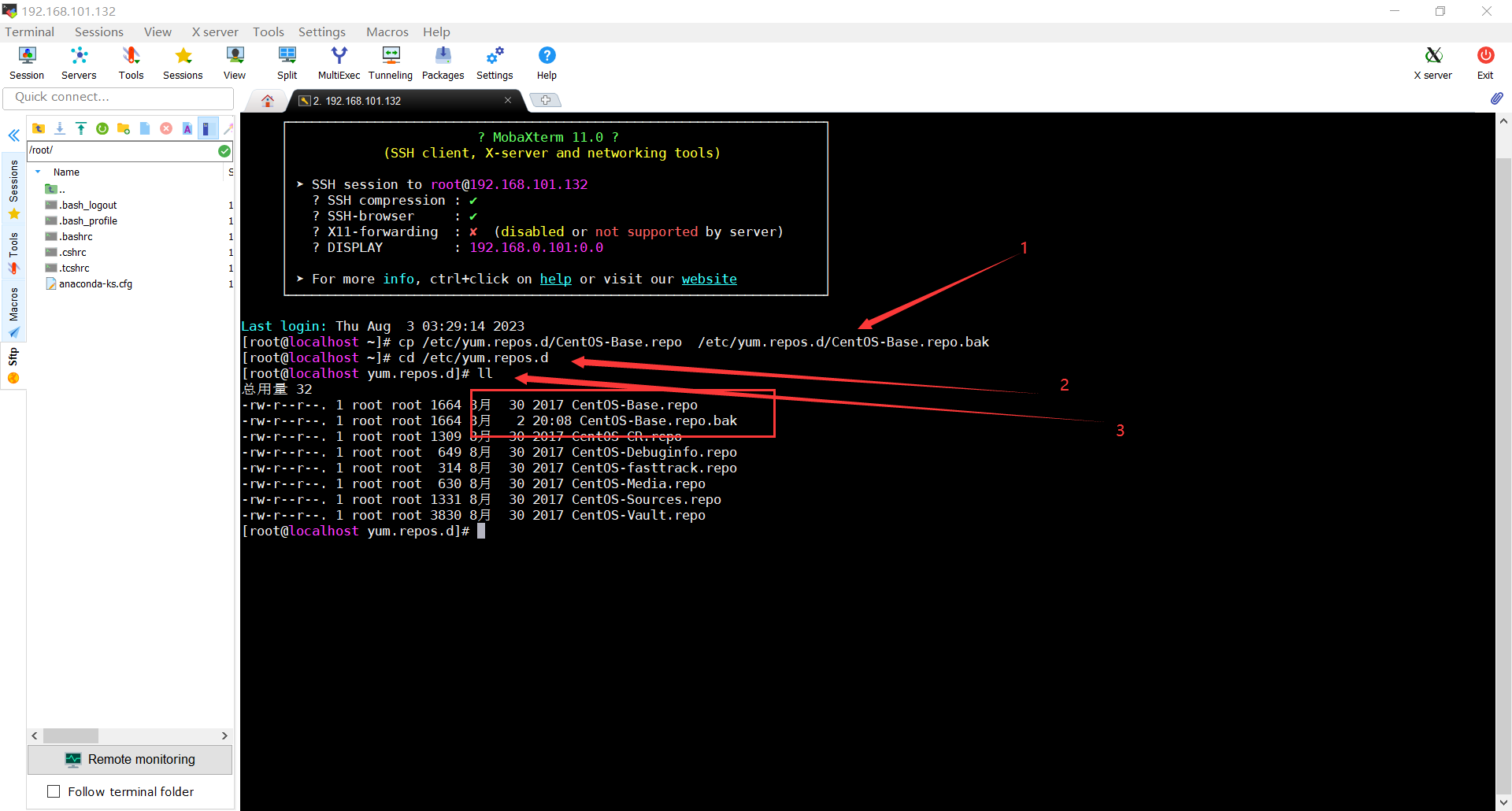Image resolution: width=1512 pixels, height=811 pixels.
Task: Click the red SFTP delete icon
Action: point(166,128)
